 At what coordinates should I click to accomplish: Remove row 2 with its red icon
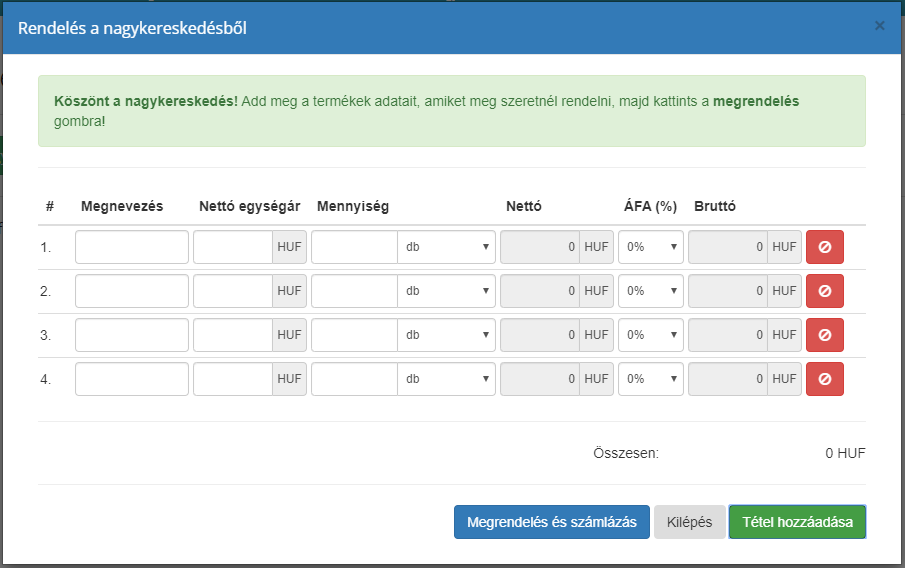(824, 291)
